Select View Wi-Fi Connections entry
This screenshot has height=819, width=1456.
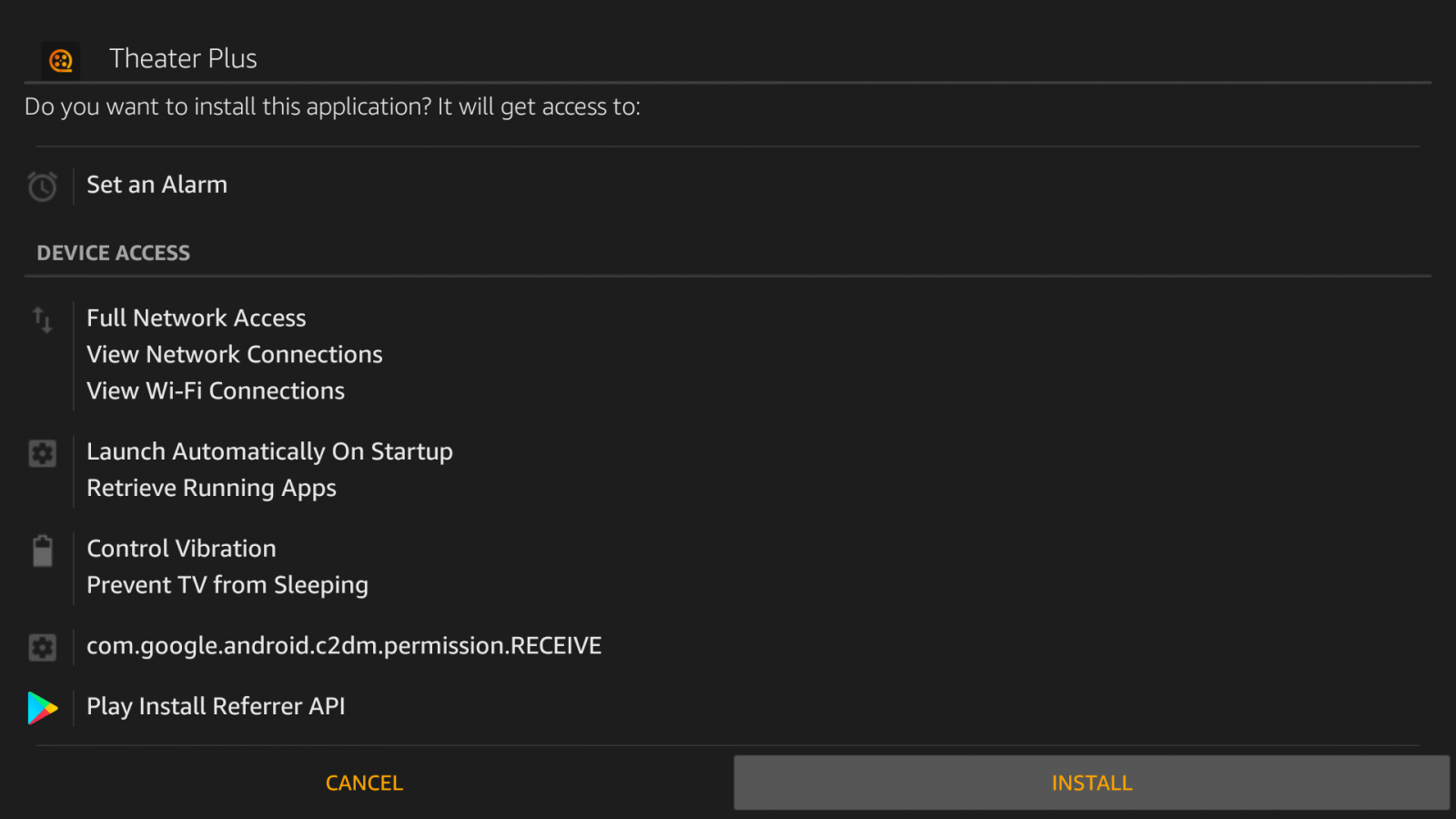(215, 390)
